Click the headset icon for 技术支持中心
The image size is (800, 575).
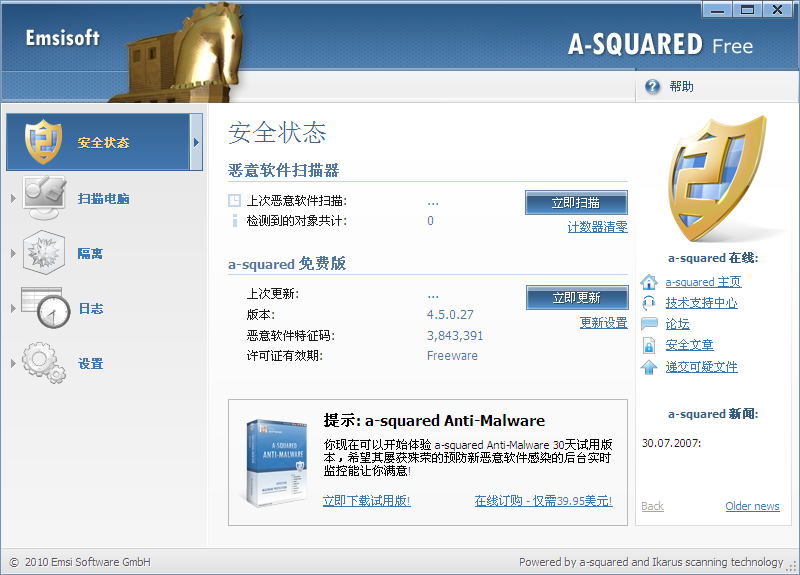(x=649, y=302)
